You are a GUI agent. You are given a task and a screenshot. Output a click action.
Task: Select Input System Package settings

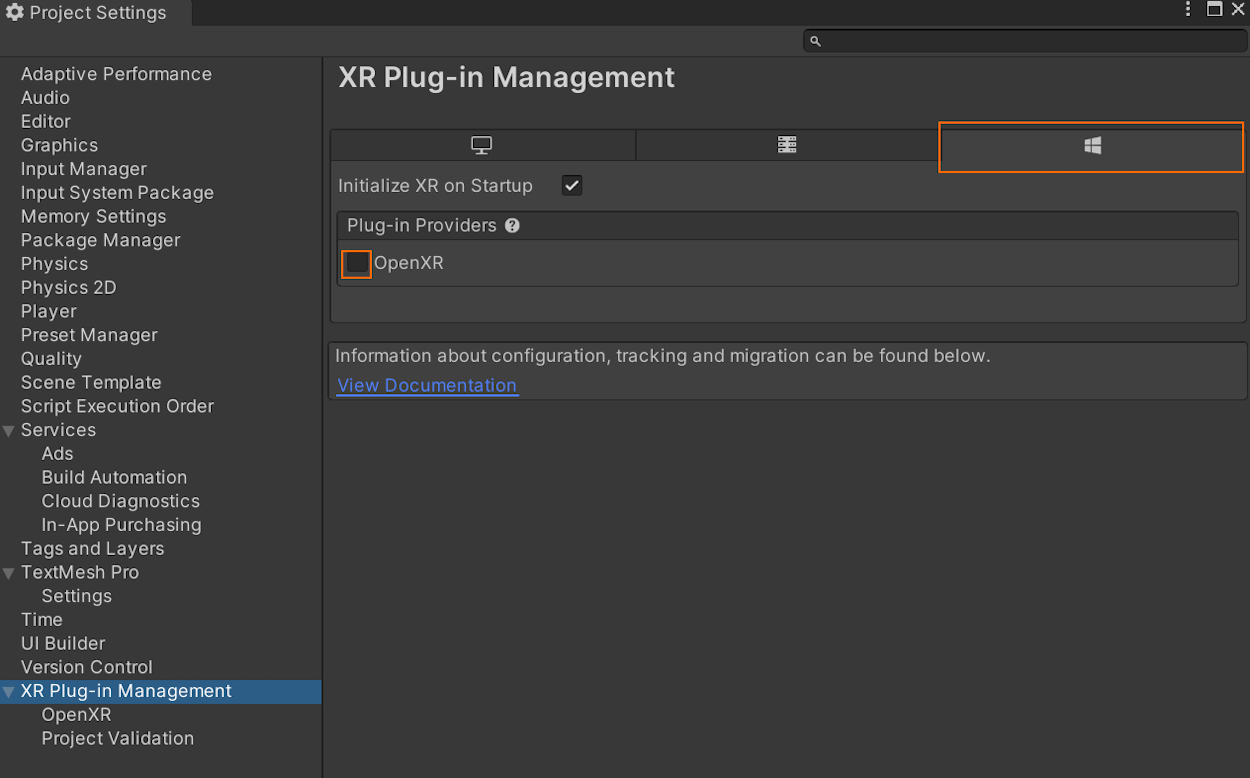tap(117, 193)
